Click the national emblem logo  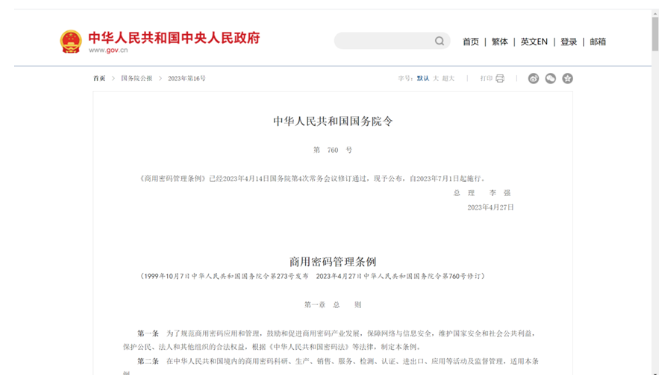coord(71,41)
